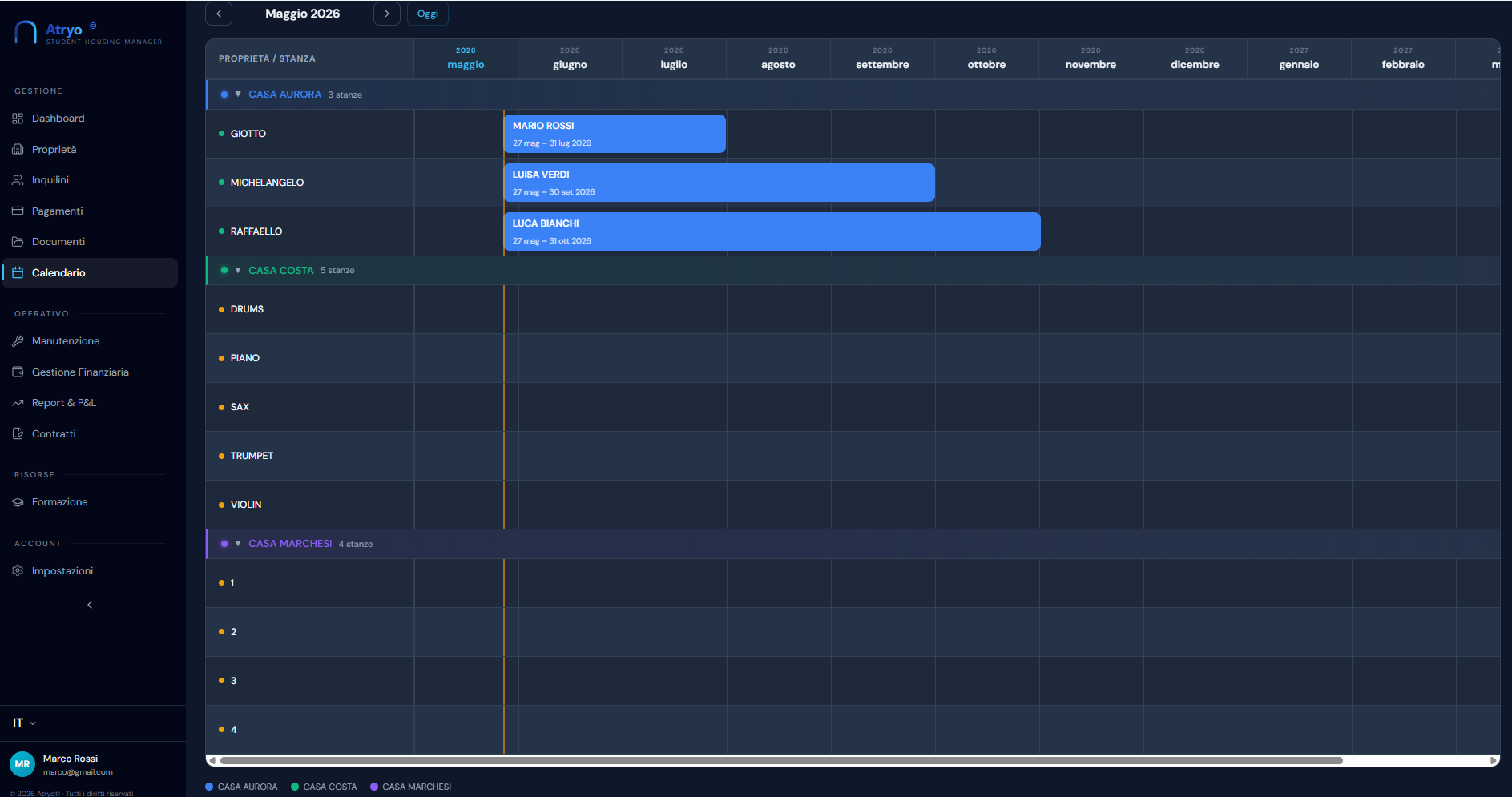Click the Calendario calendar icon
The height and width of the screenshot is (797, 1512).
18,272
